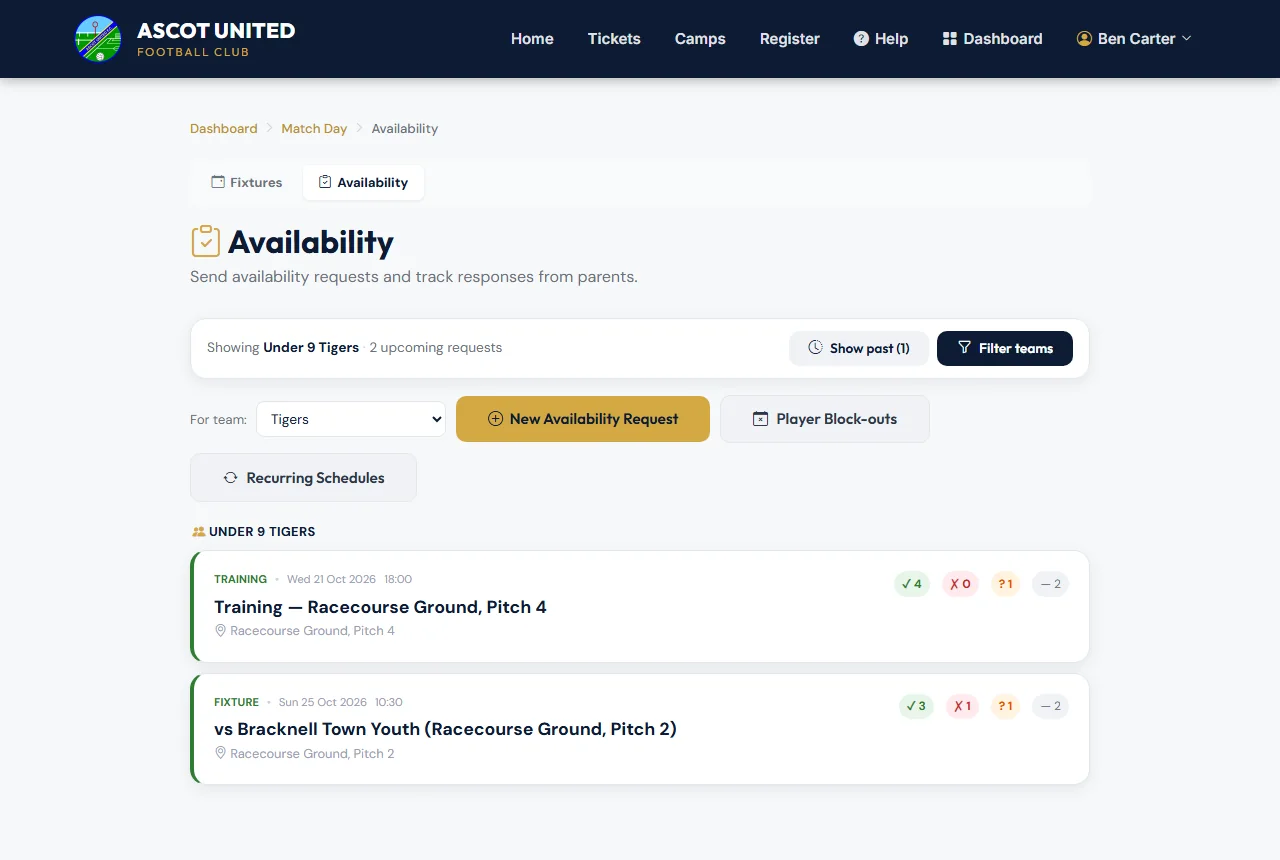Click the calendar icon on Player Block-outs
This screenshot has height=860, width=1280.
(760, 419)
